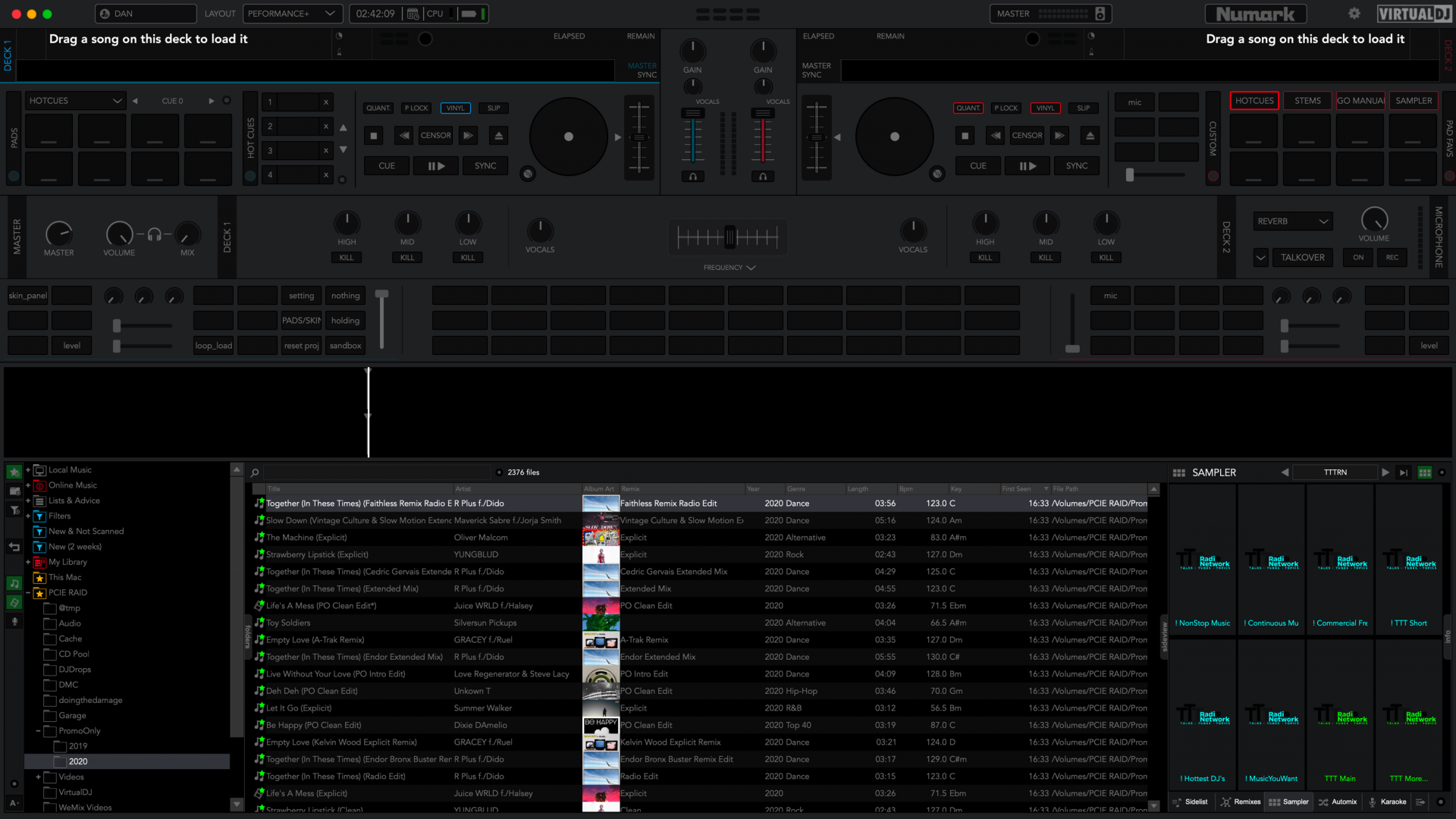The width and height of the screenshot is (1456, 819).
Task: Play or pause Deck 2
Action: [1028, 166]
